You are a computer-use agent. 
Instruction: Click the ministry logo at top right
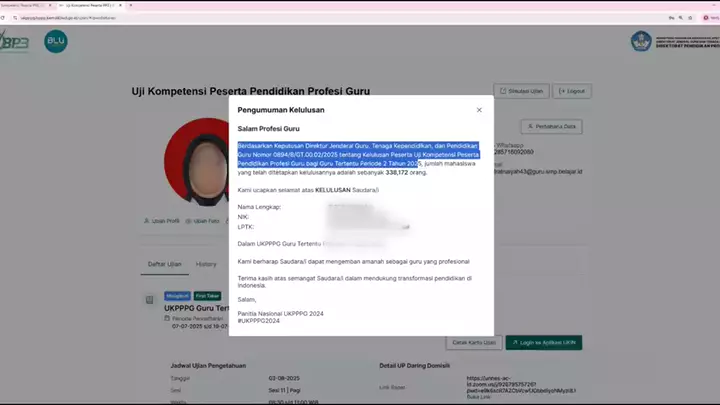[x=640, y=42]
